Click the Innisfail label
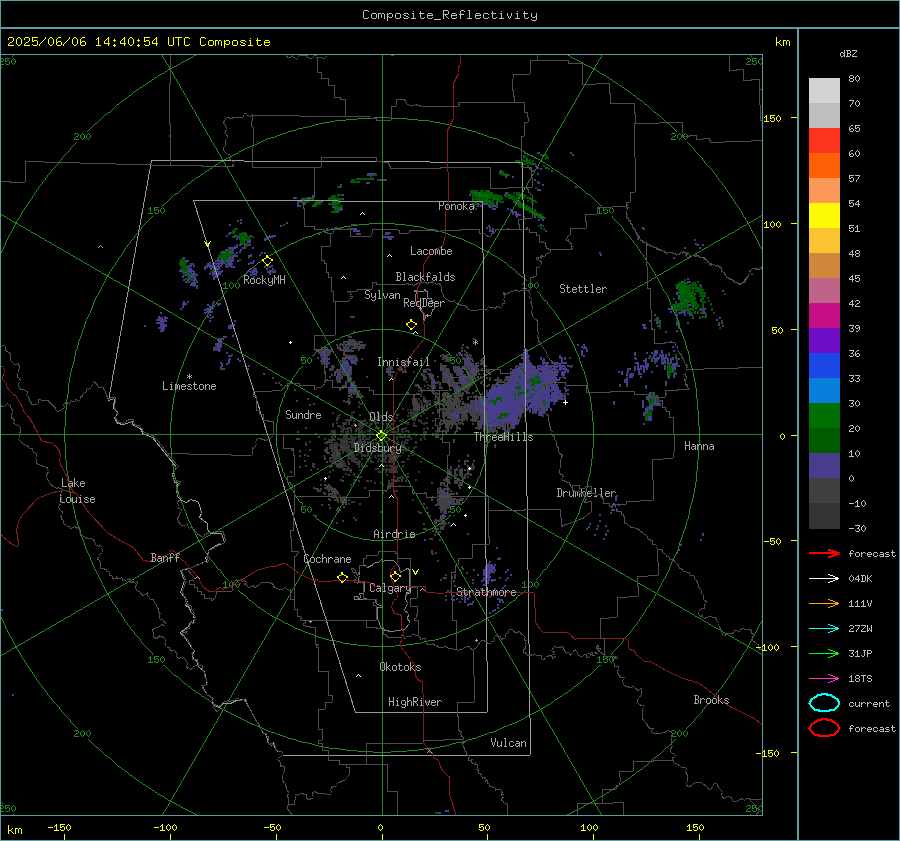Viewport: 900px width, 841px height. 403,362
